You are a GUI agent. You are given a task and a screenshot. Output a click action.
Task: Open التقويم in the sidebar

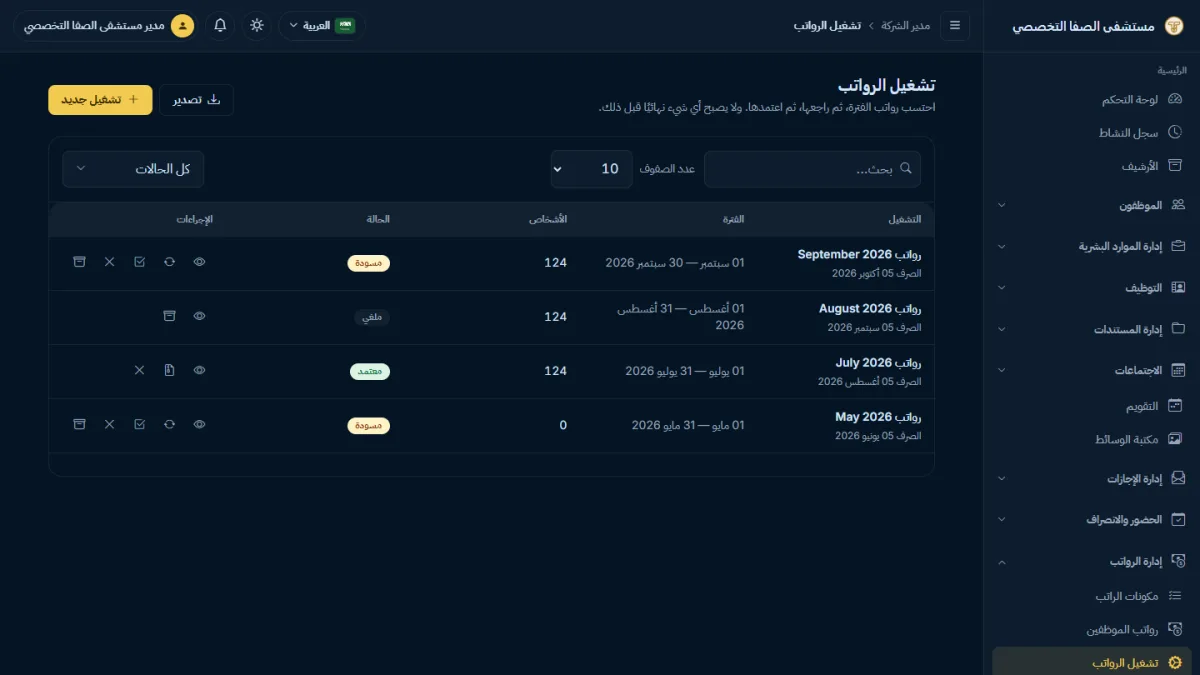pyautogui.click(x=1092, y=406)
